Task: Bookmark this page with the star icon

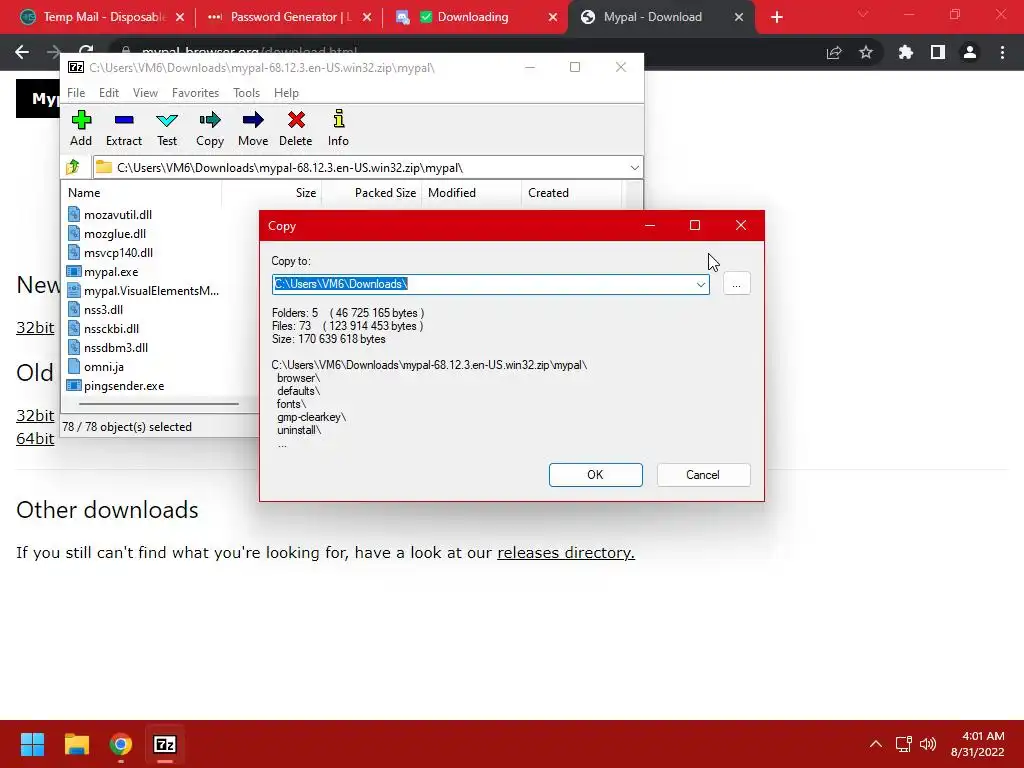Action: [x=866, y=52]
